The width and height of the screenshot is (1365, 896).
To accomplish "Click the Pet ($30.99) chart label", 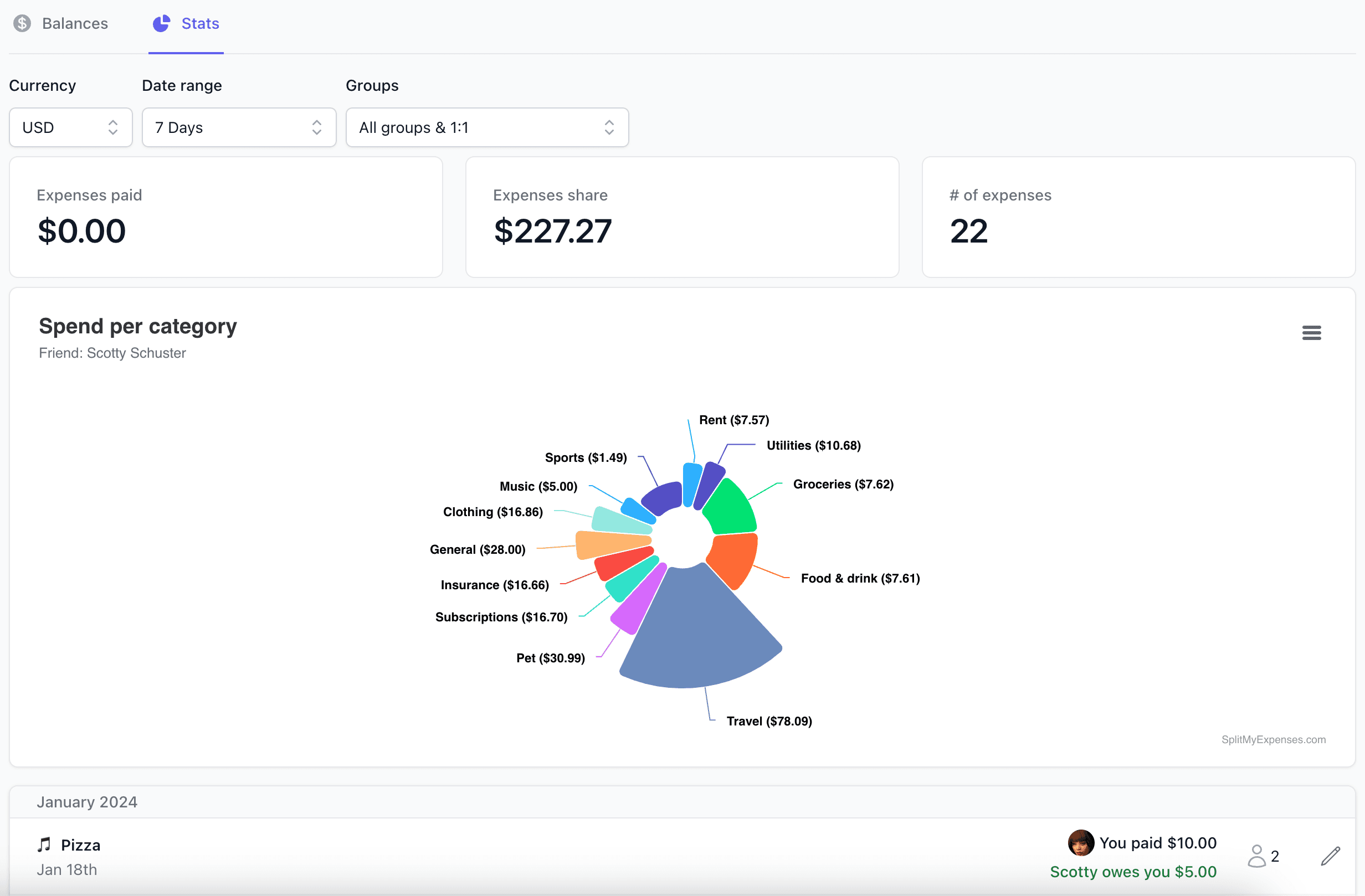I will point(550,658).
